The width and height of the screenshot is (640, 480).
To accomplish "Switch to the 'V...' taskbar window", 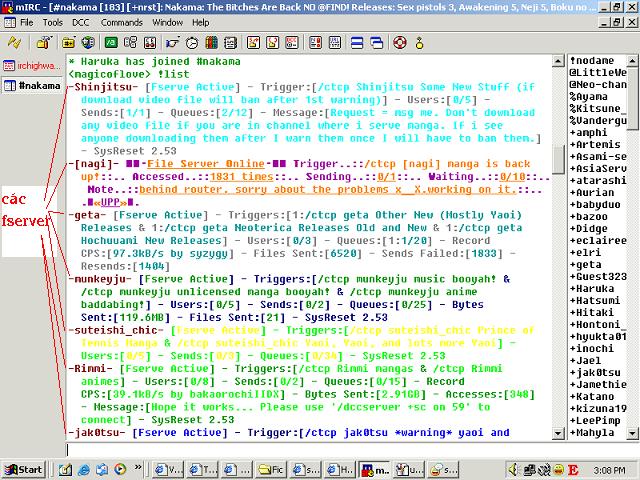I will point(169,470).
